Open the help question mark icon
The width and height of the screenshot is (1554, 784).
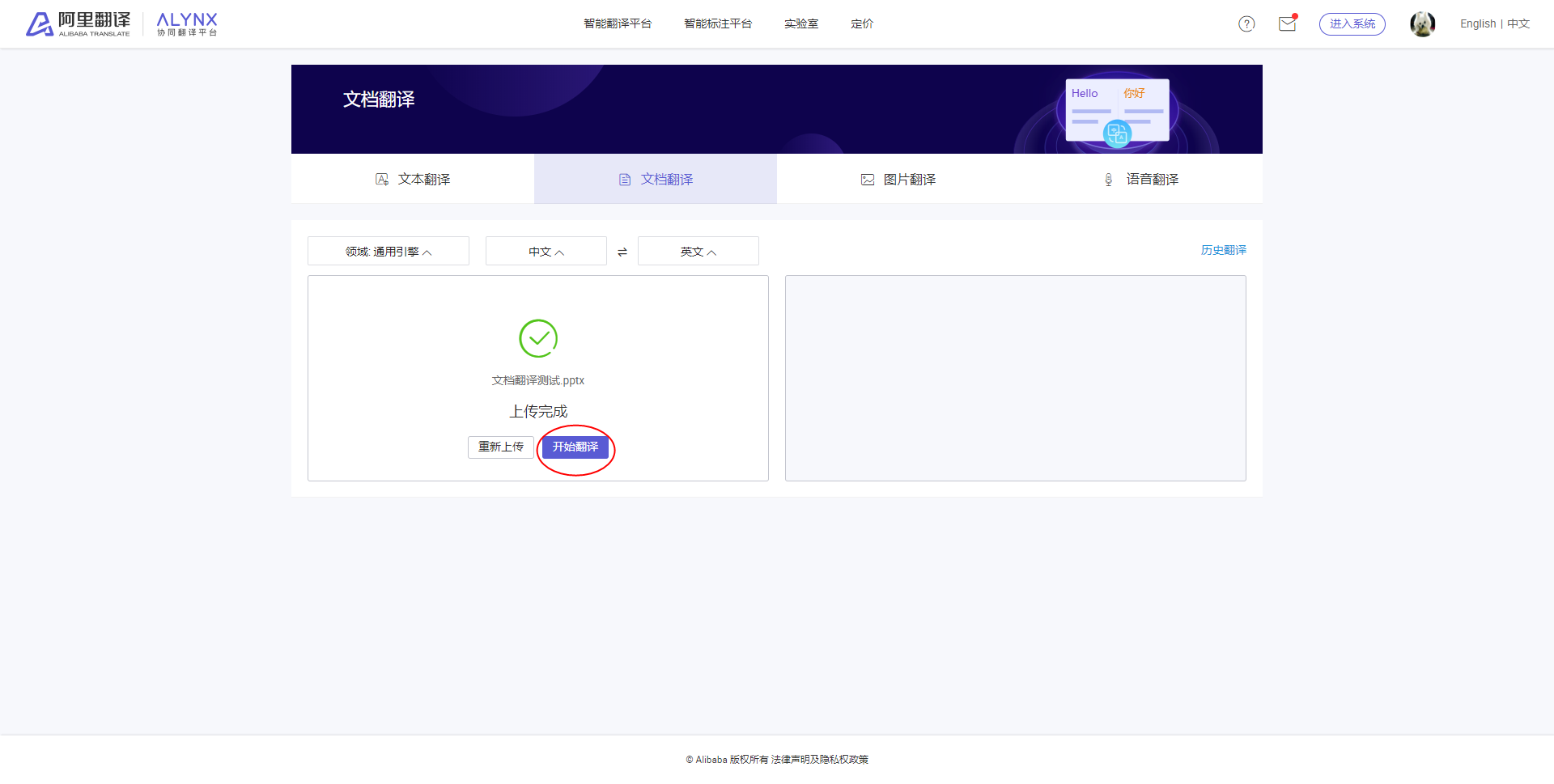tap(1246, 23)
